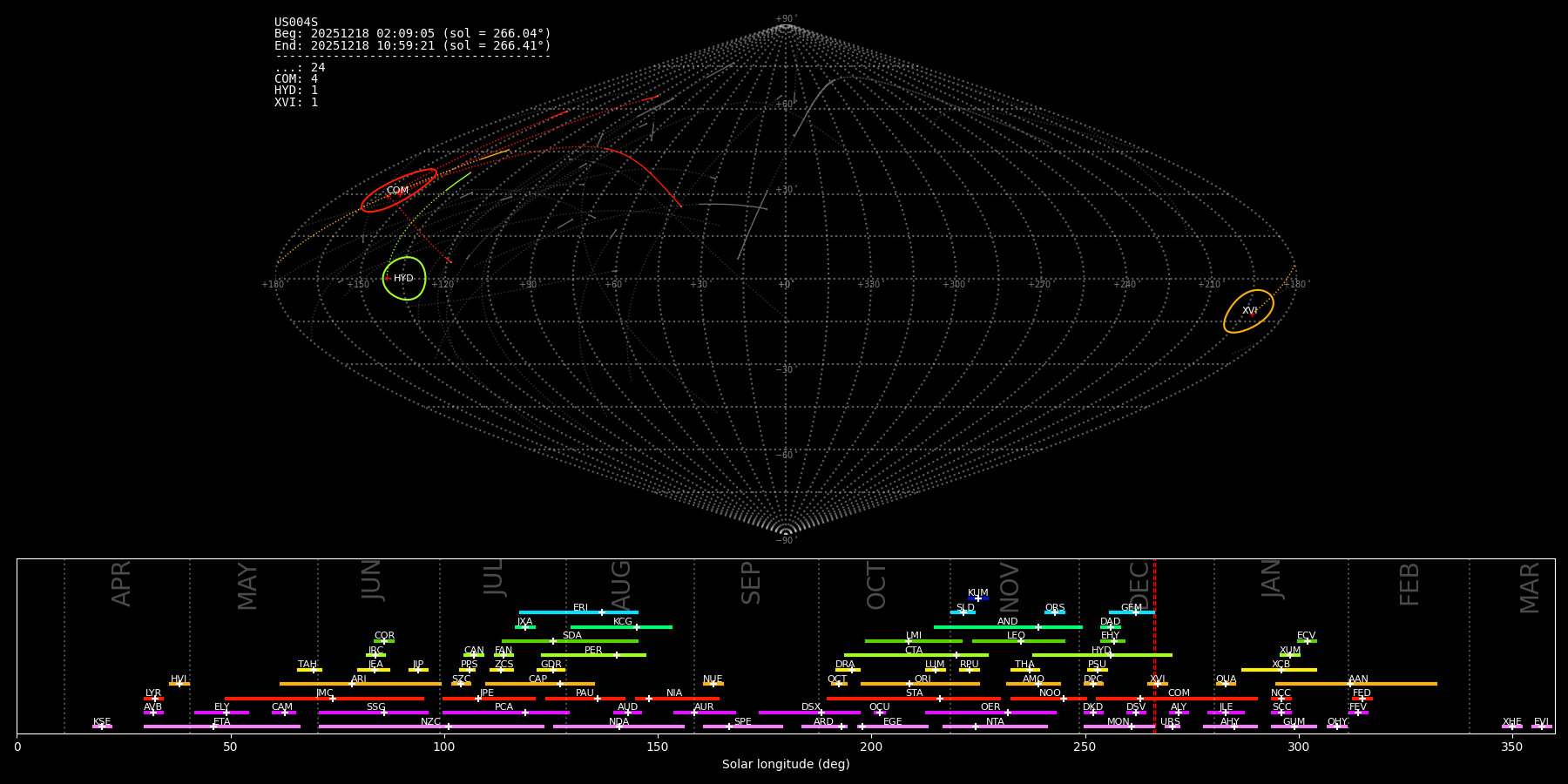Click the HYD radiant label inside the green circle

(403, 279)
